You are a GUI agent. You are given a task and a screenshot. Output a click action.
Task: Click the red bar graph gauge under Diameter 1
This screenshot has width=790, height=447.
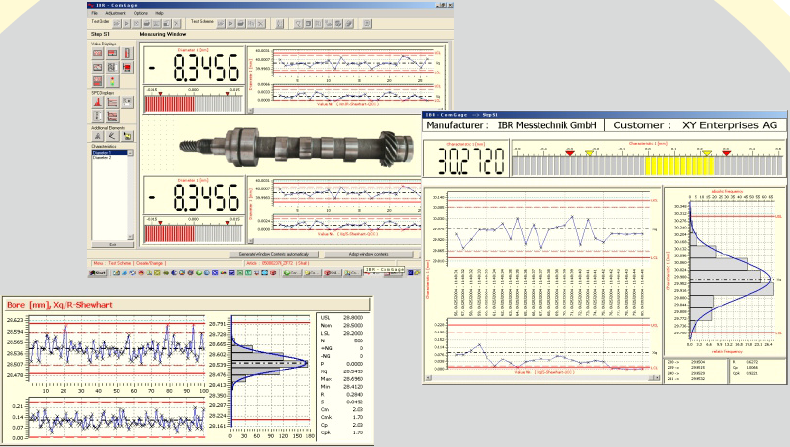[193, 104]
